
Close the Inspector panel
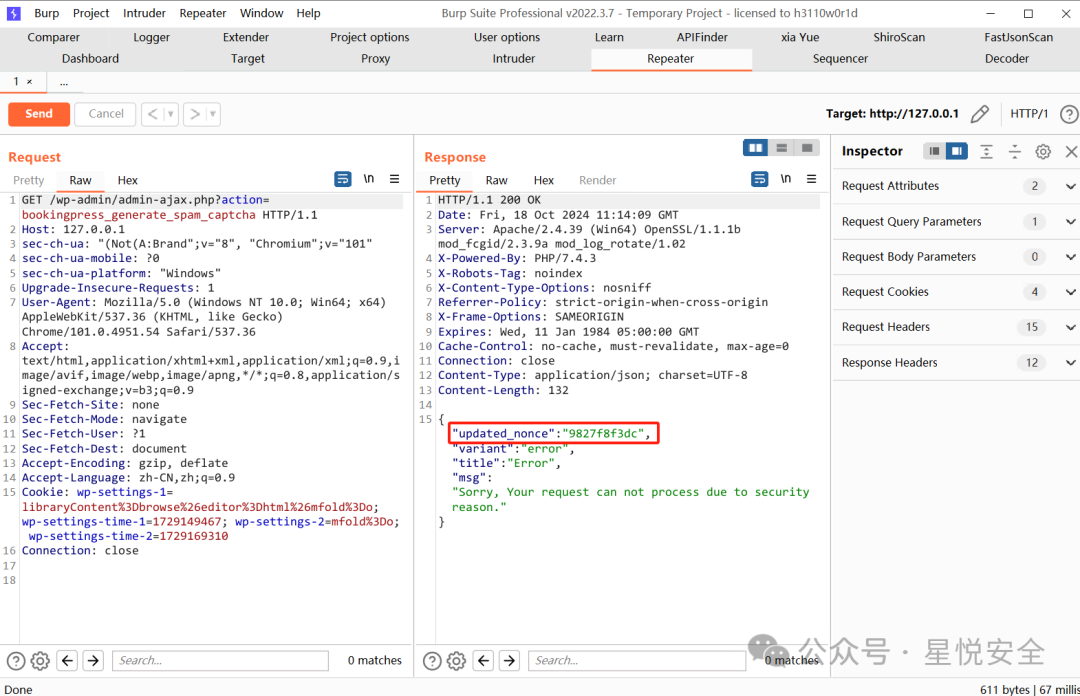(1071, 152)
